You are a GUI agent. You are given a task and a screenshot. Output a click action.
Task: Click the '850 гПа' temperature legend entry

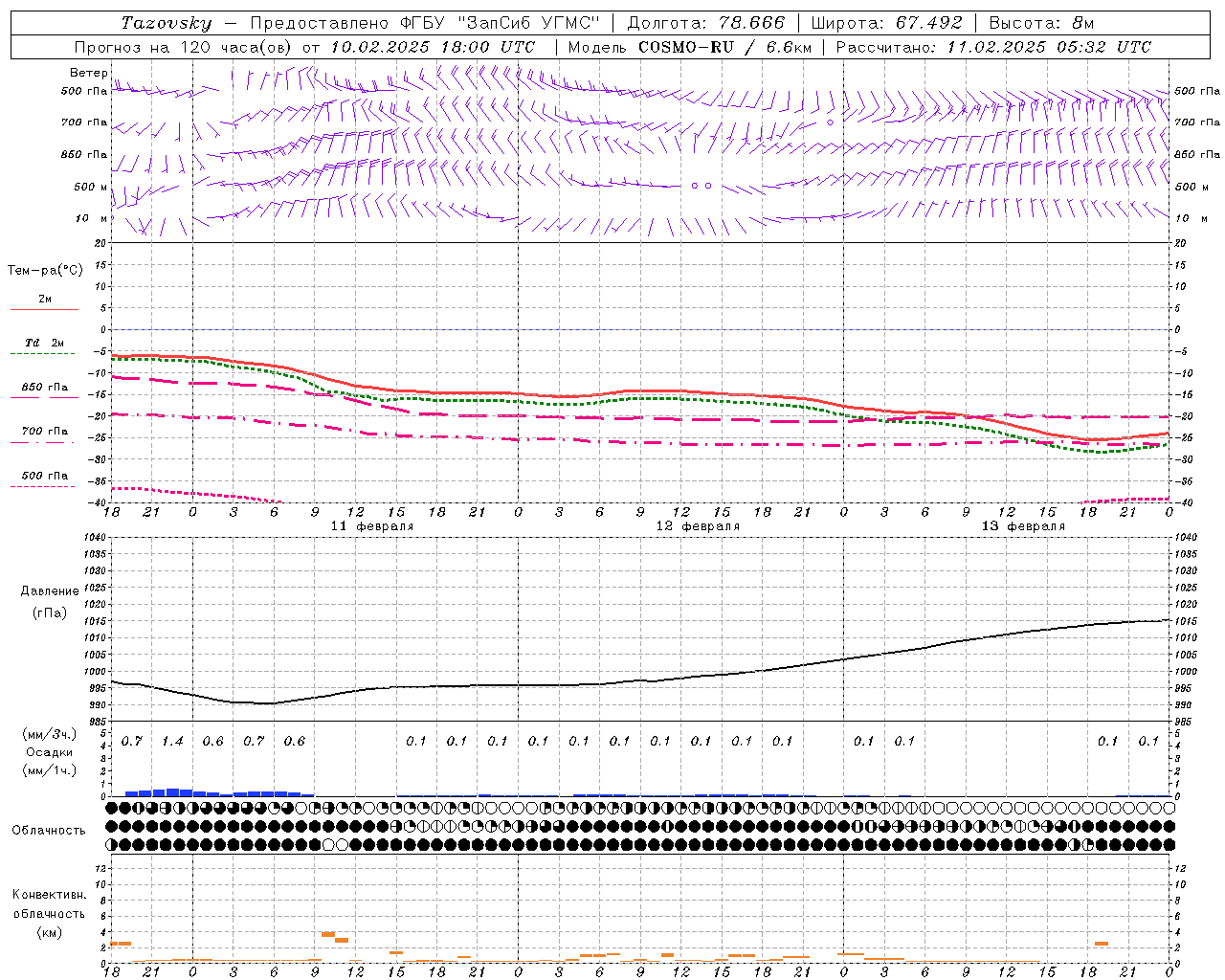(45, 388)
